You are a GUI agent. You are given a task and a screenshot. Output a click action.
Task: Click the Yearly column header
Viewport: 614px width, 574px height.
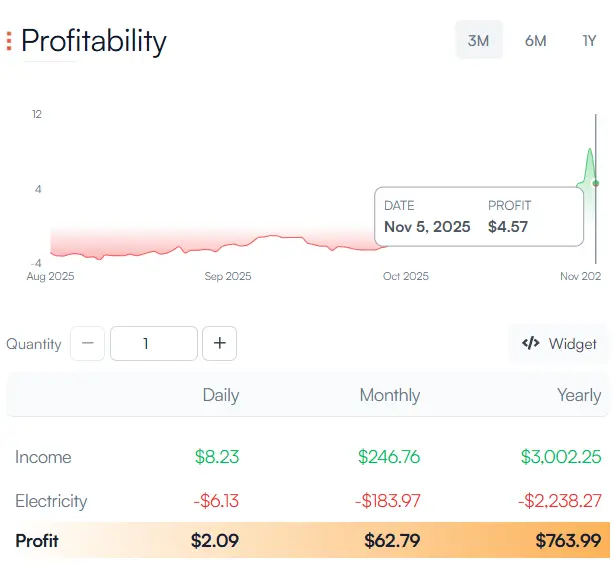(x=578, y=395)
